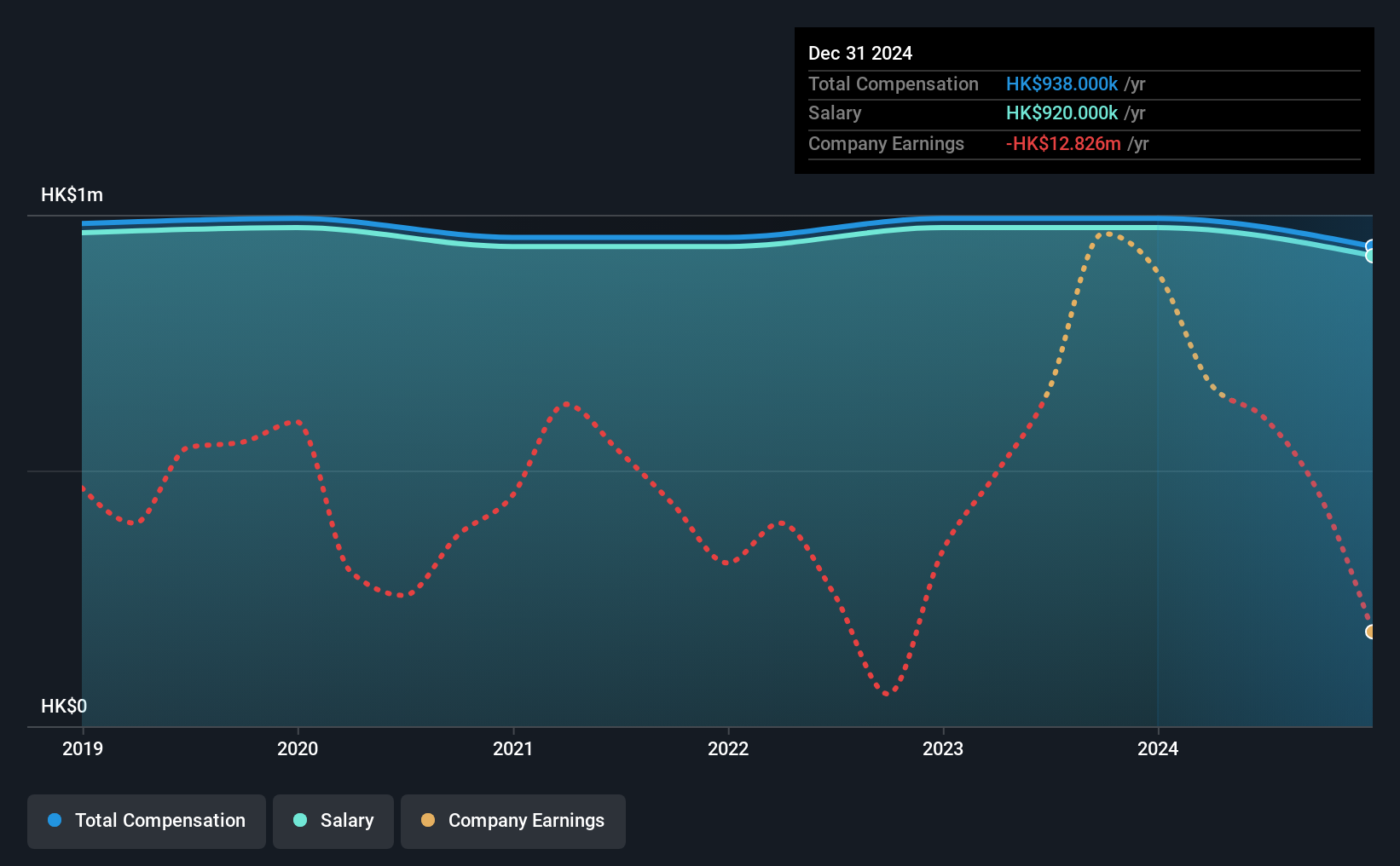Click the Salary tooltip row label
Image resolution: width=1400 pixels, height=866 pixels.
pos(835,113)
